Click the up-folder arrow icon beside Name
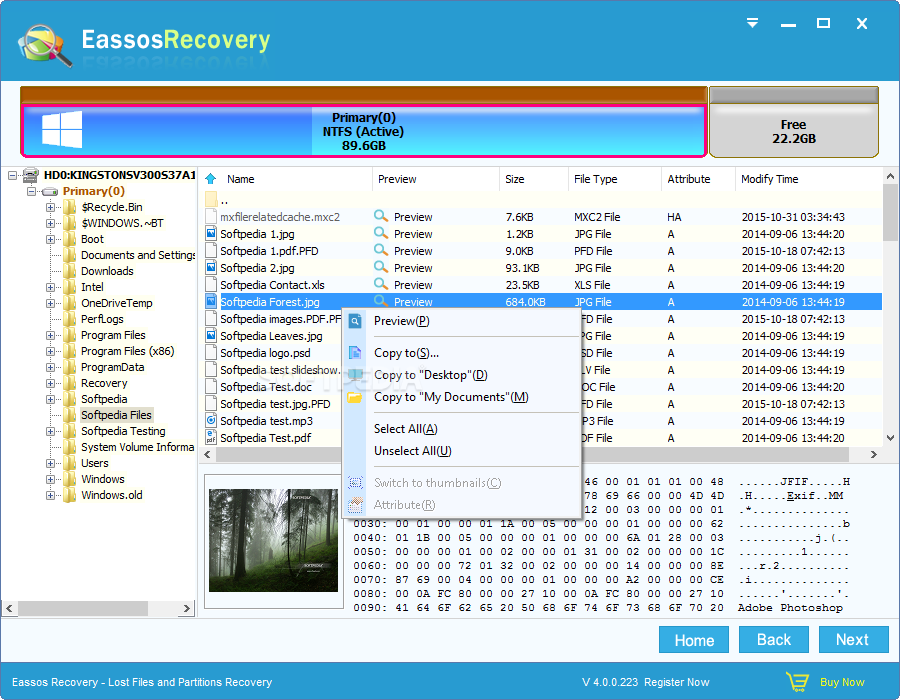The width and height of the screenshot is (900, 700). (211, 179)
